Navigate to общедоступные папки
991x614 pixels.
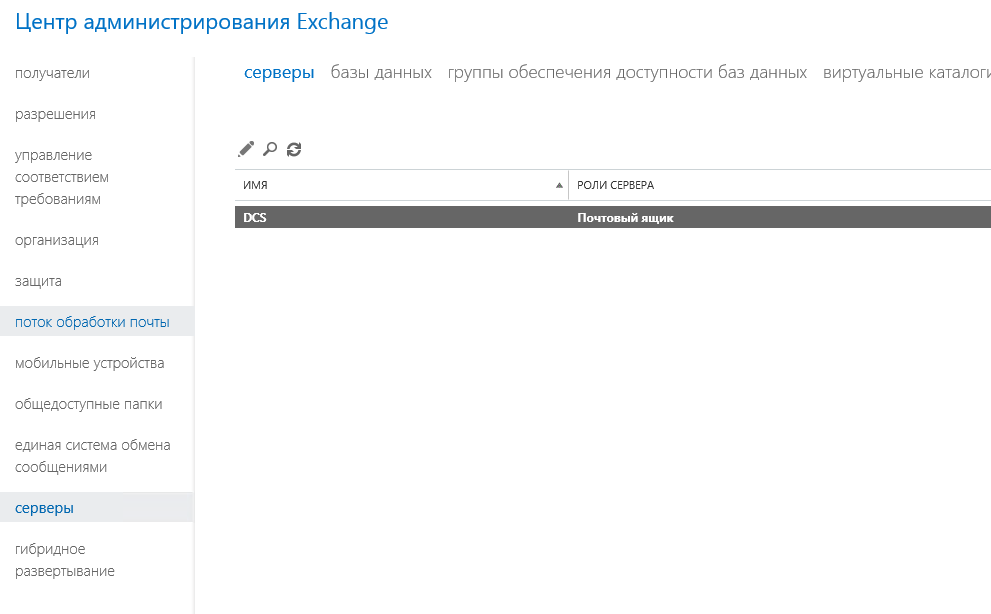[88, 404]
